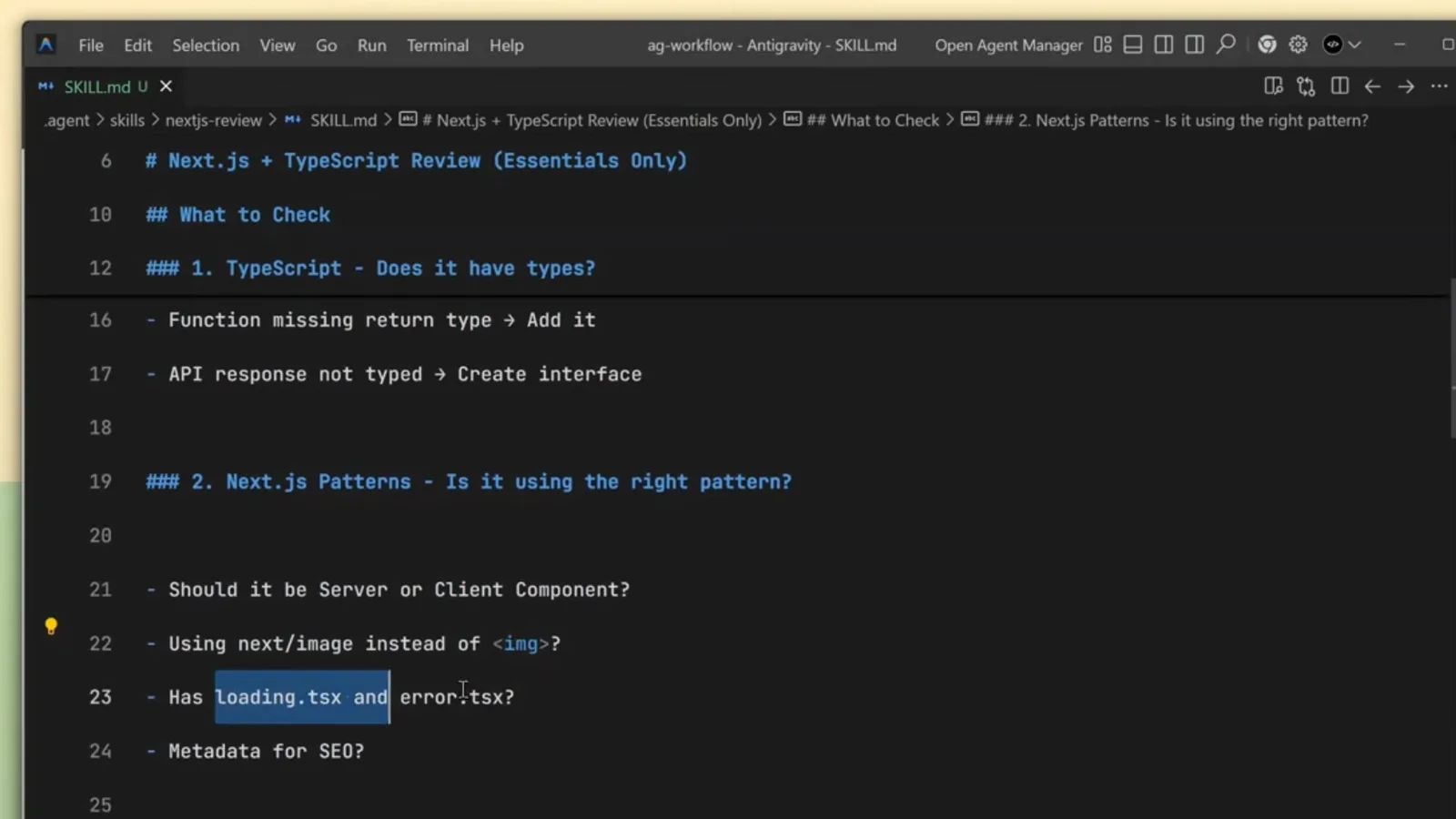1456x819 pixels.
Task: Click the Antigravity app logo icon
Action: pos(46,45)
